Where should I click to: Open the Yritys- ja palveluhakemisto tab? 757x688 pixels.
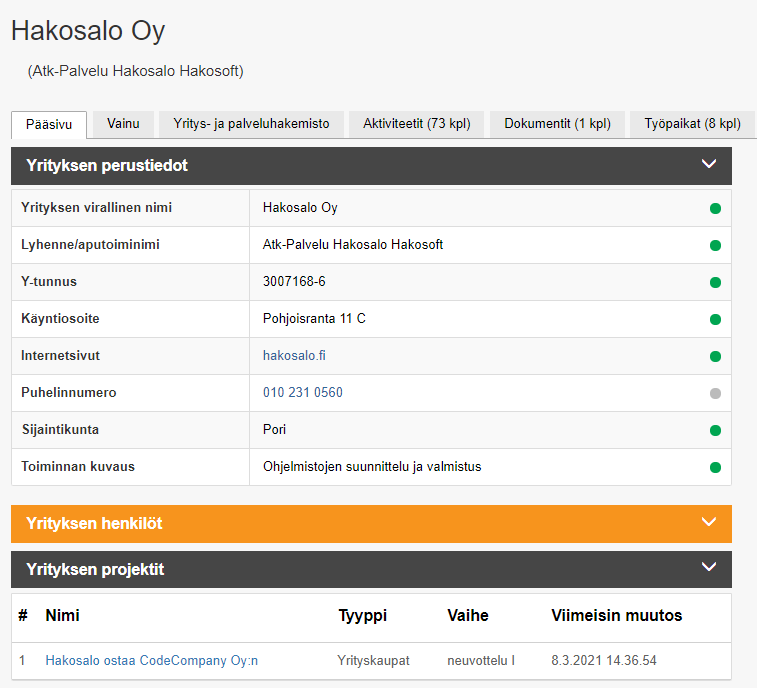point(251,124)
